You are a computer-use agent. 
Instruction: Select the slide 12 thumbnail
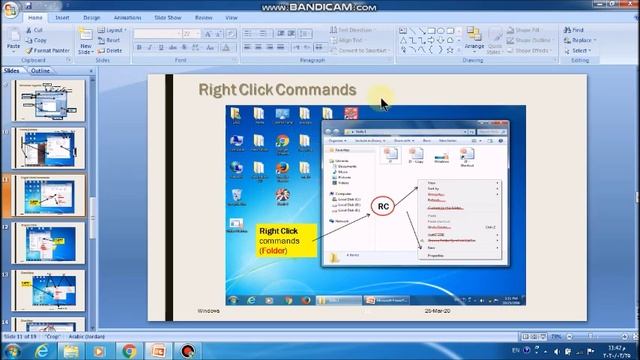(49, 243)
